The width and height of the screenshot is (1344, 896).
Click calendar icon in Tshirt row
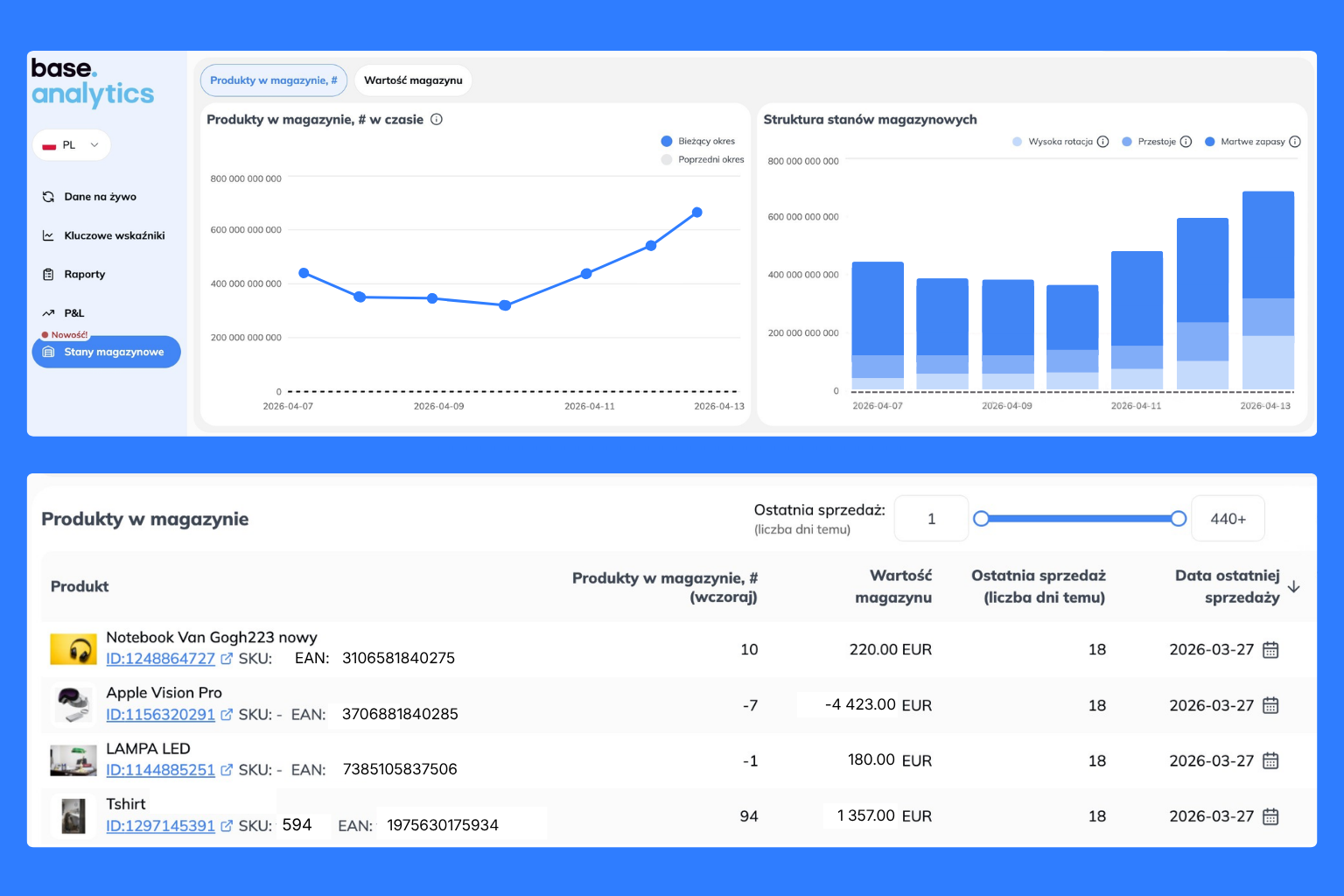coord(1270,816)
